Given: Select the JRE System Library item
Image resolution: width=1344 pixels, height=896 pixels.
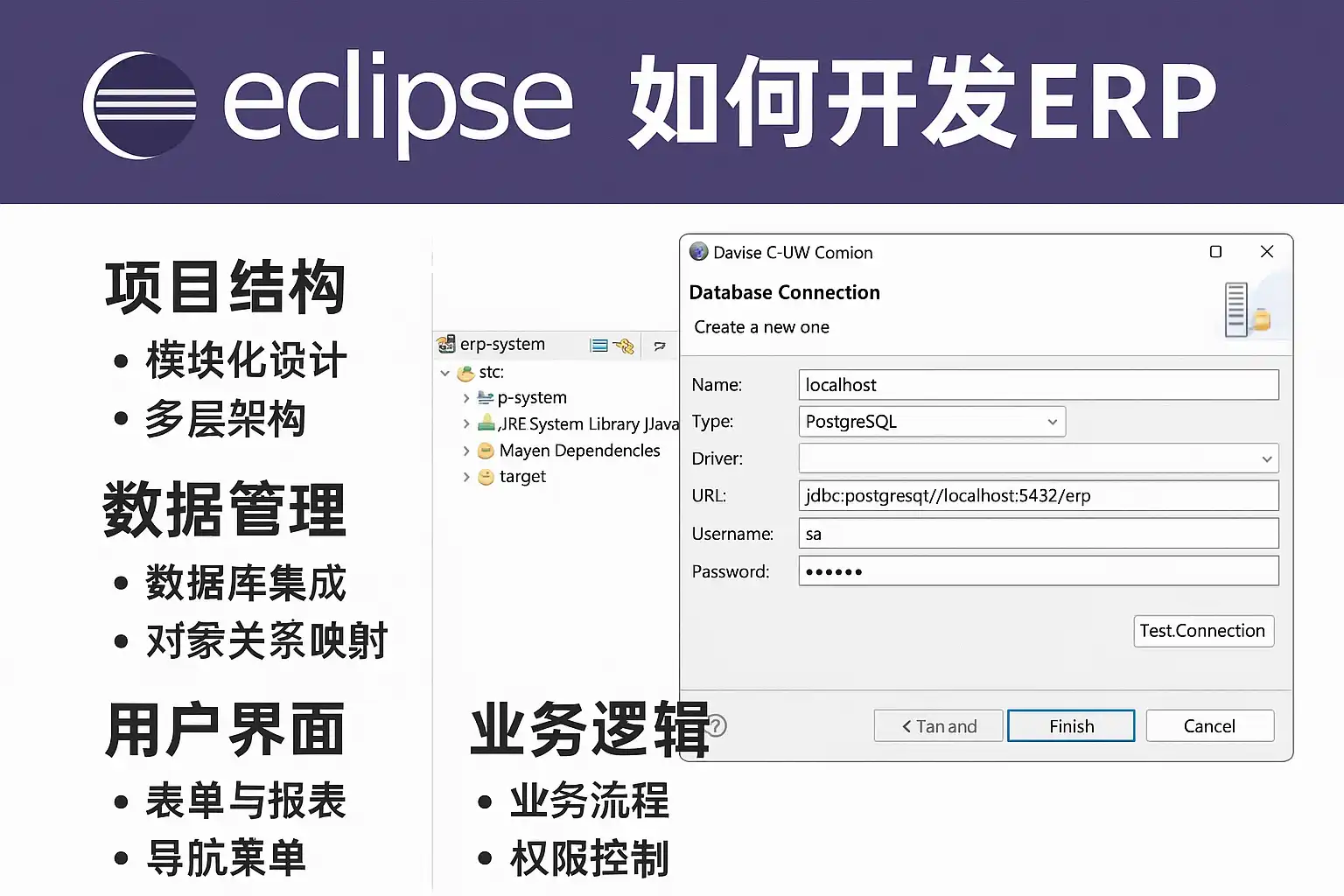Looking at the screenshot, I should point(588,424).
